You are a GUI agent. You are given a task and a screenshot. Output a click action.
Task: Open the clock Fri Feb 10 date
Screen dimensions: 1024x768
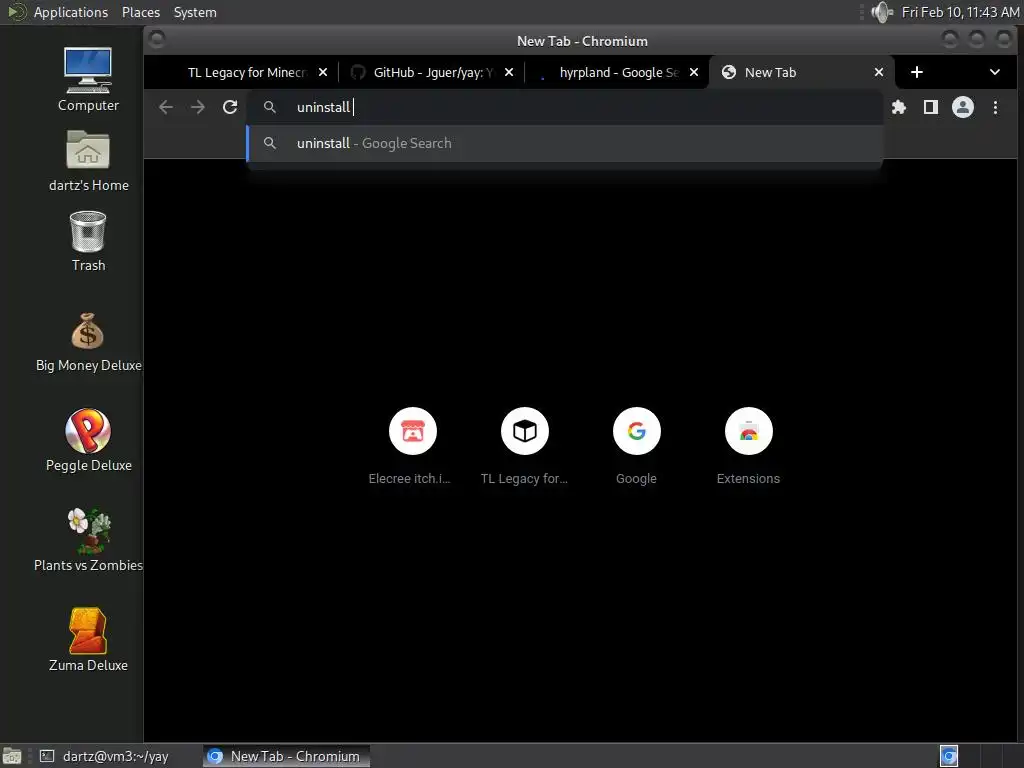click(x=960, y=12)
